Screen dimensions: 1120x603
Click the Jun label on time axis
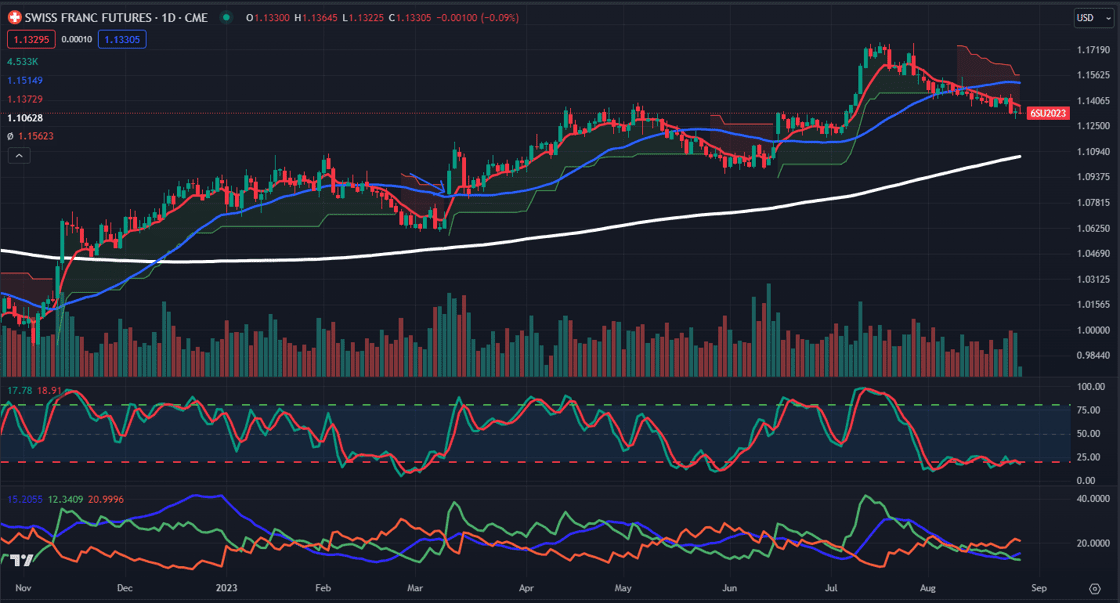(x=729, y=588)
